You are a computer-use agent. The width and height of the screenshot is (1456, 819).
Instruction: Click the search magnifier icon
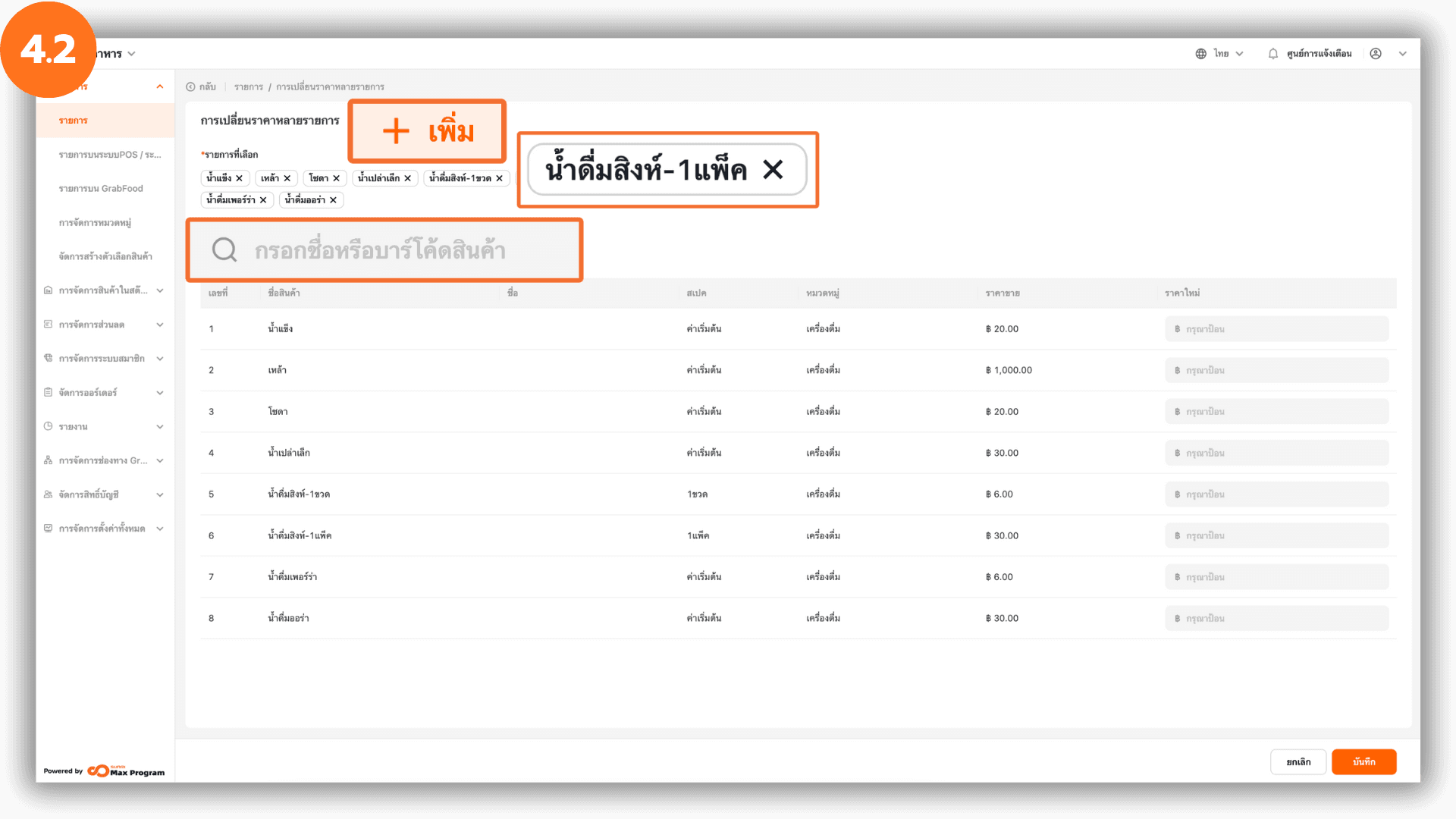224,249
